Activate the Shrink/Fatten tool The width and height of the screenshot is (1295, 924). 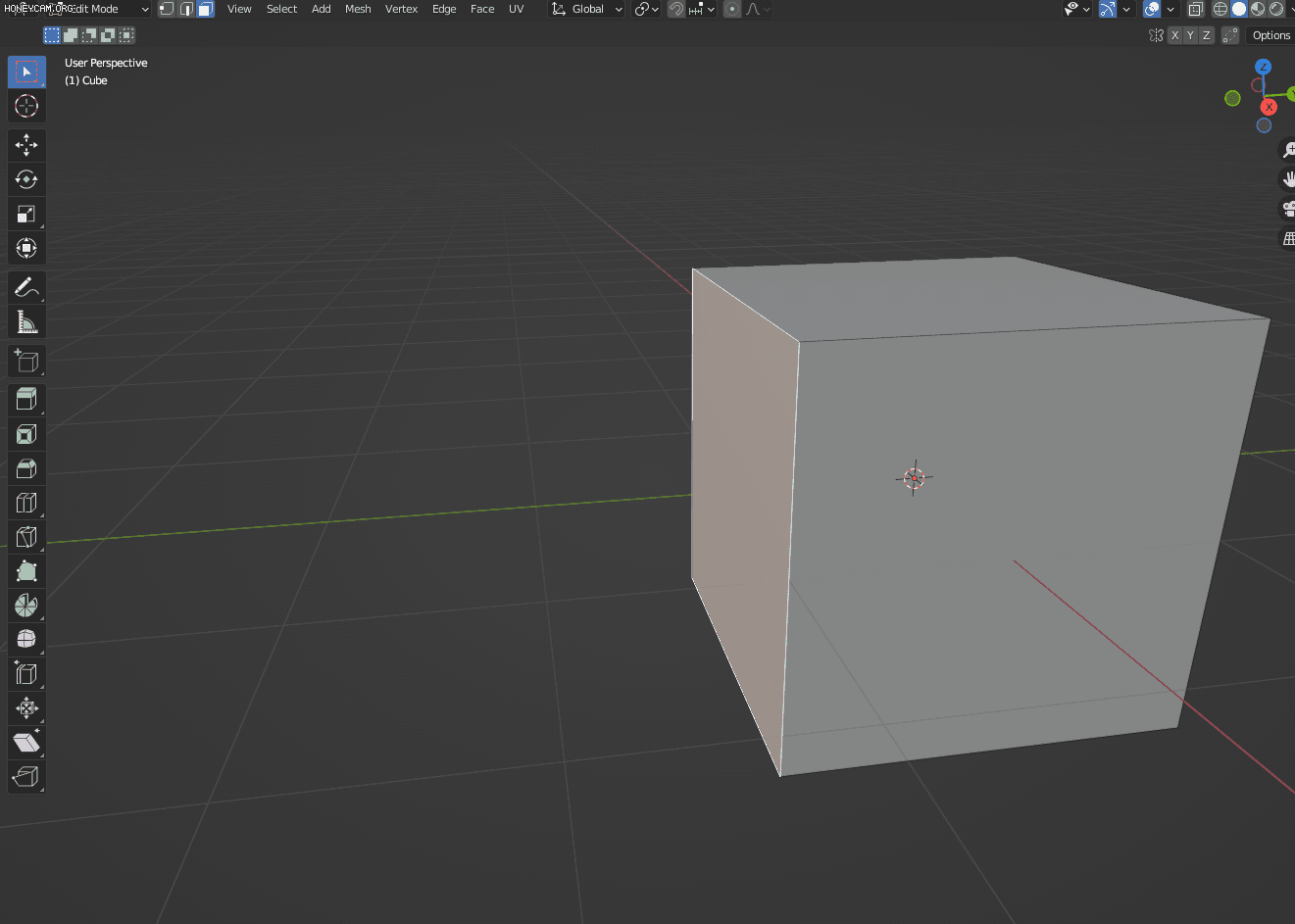click(26, 708)
